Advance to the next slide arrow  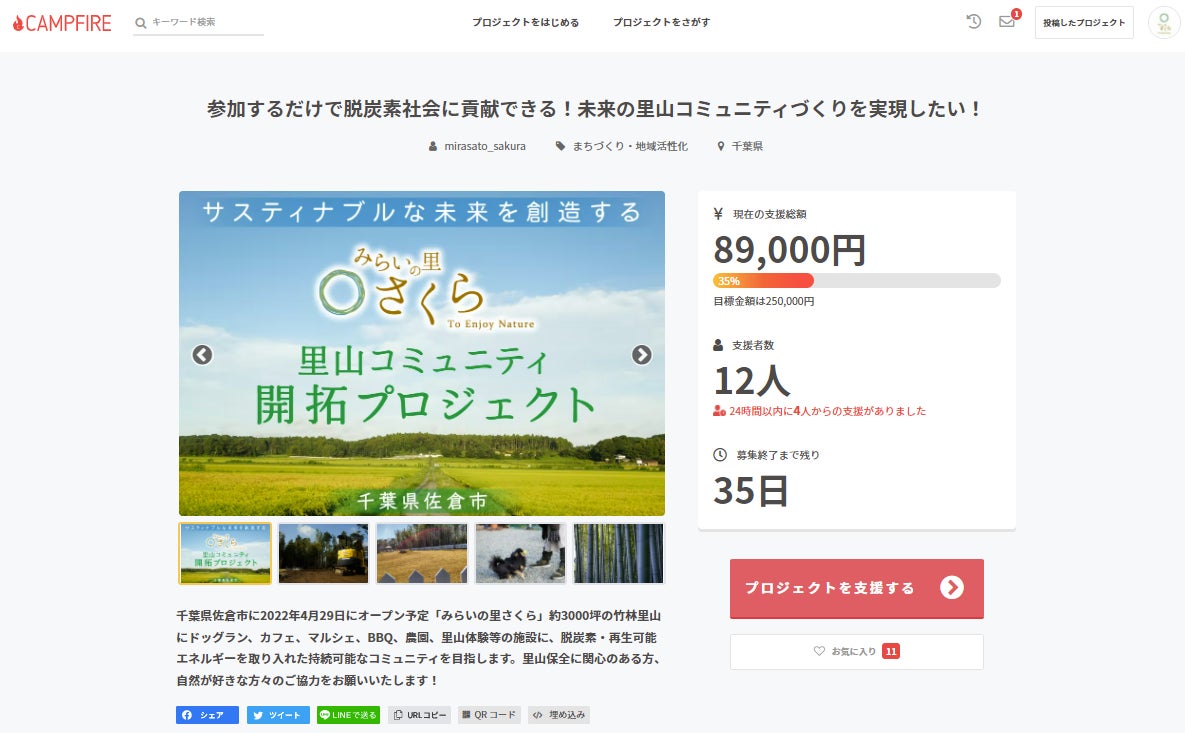[642, 355]
